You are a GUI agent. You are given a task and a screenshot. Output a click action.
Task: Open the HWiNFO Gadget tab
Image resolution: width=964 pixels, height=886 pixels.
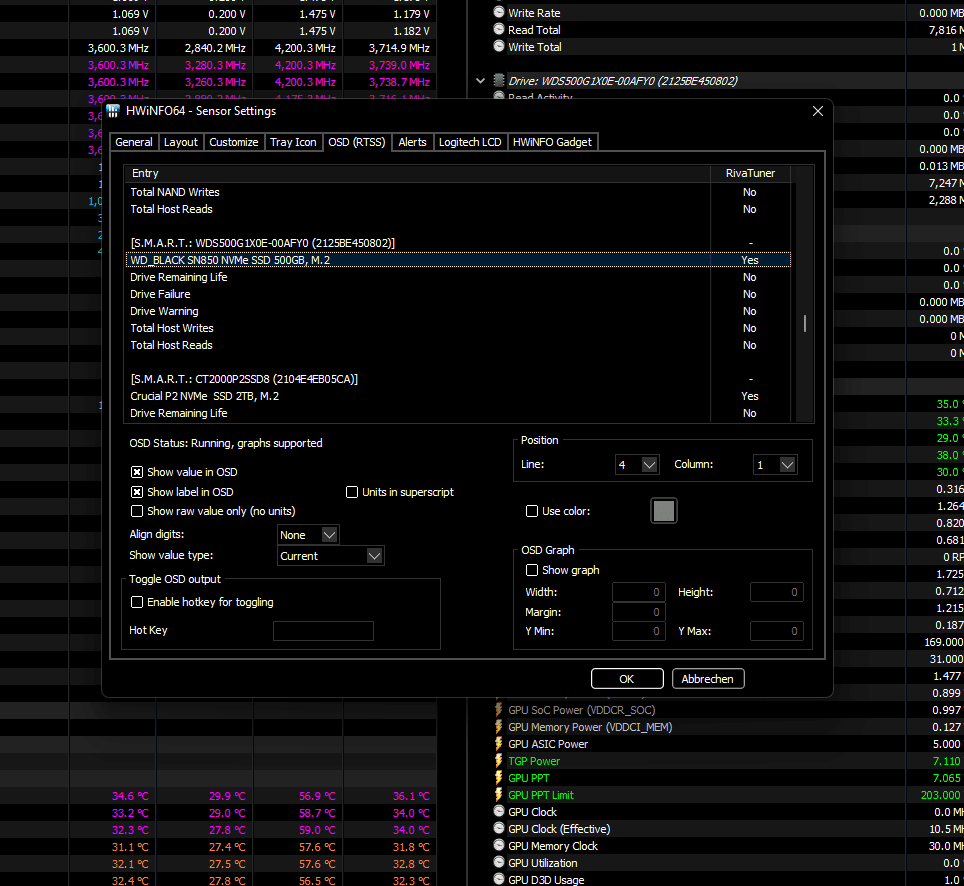click(x=552, y=142)
